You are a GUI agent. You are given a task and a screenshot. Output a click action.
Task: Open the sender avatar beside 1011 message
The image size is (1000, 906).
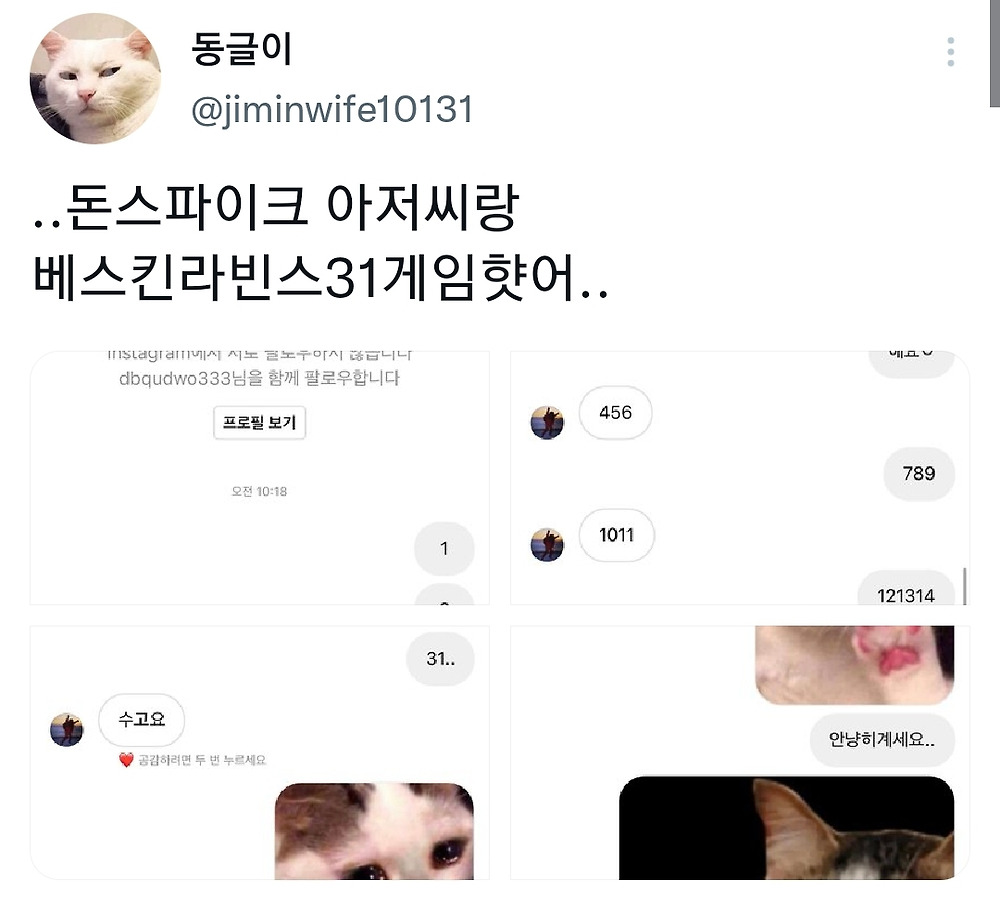547,544
